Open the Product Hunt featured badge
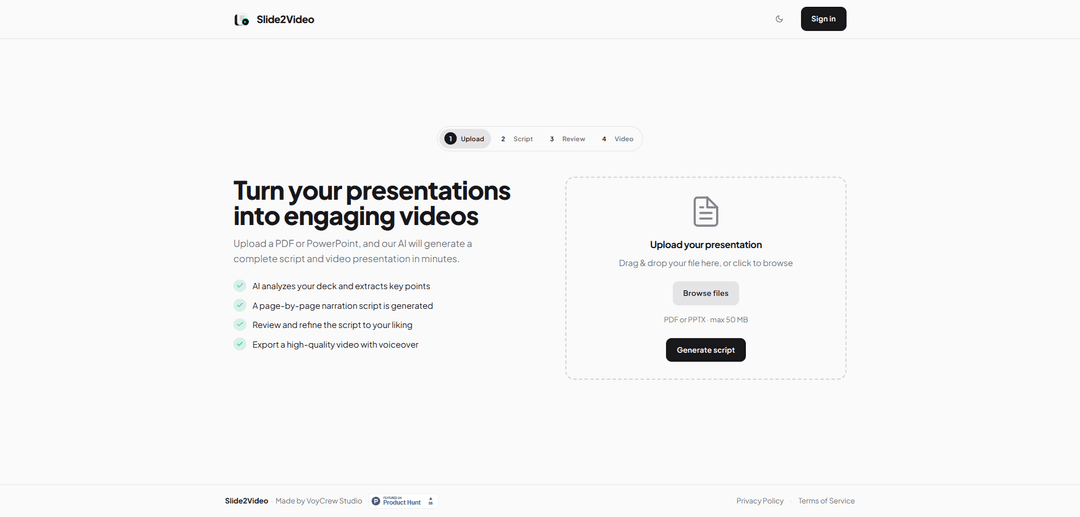The image size is (1080, 517). [404, 501]
